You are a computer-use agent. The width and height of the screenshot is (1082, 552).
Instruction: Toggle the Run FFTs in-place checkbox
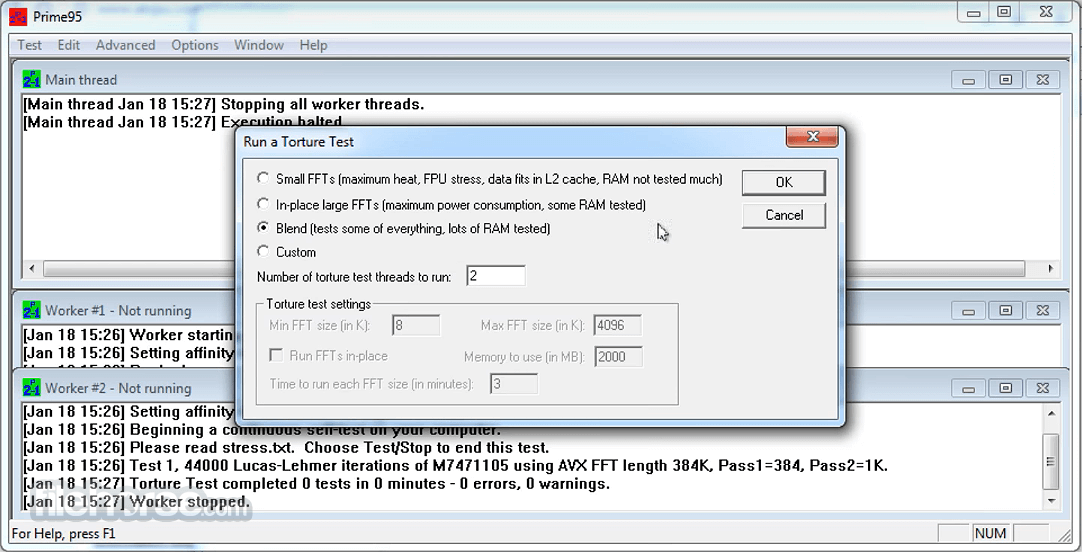click(x=276, y=355)
